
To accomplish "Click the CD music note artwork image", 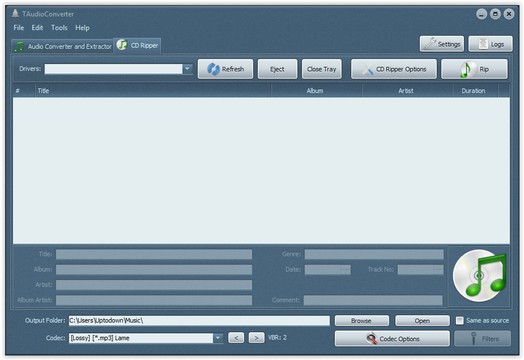I will (x=479, y=275).
